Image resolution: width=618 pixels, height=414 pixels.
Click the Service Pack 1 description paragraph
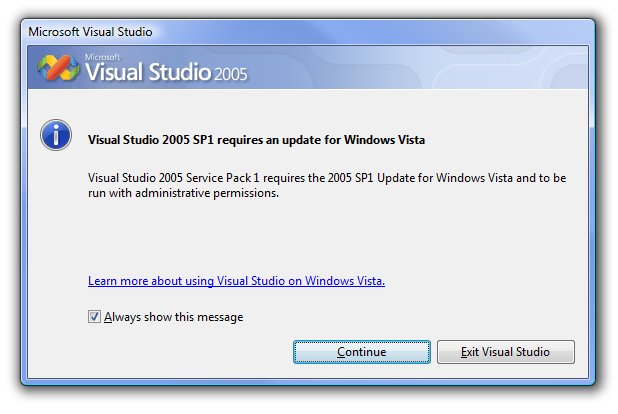(327, 178)
